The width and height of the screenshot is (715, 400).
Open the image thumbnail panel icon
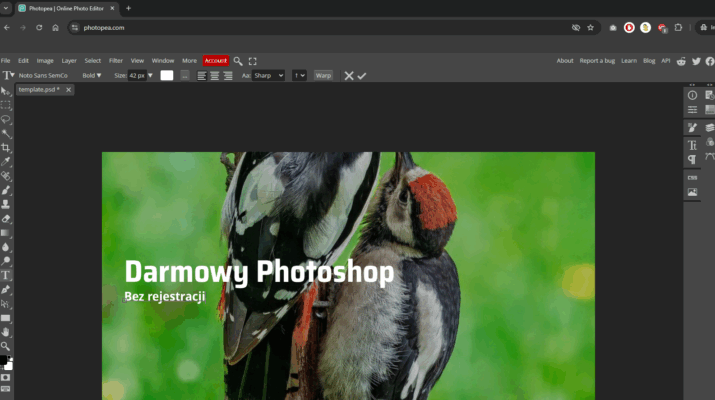coord(692,192)
